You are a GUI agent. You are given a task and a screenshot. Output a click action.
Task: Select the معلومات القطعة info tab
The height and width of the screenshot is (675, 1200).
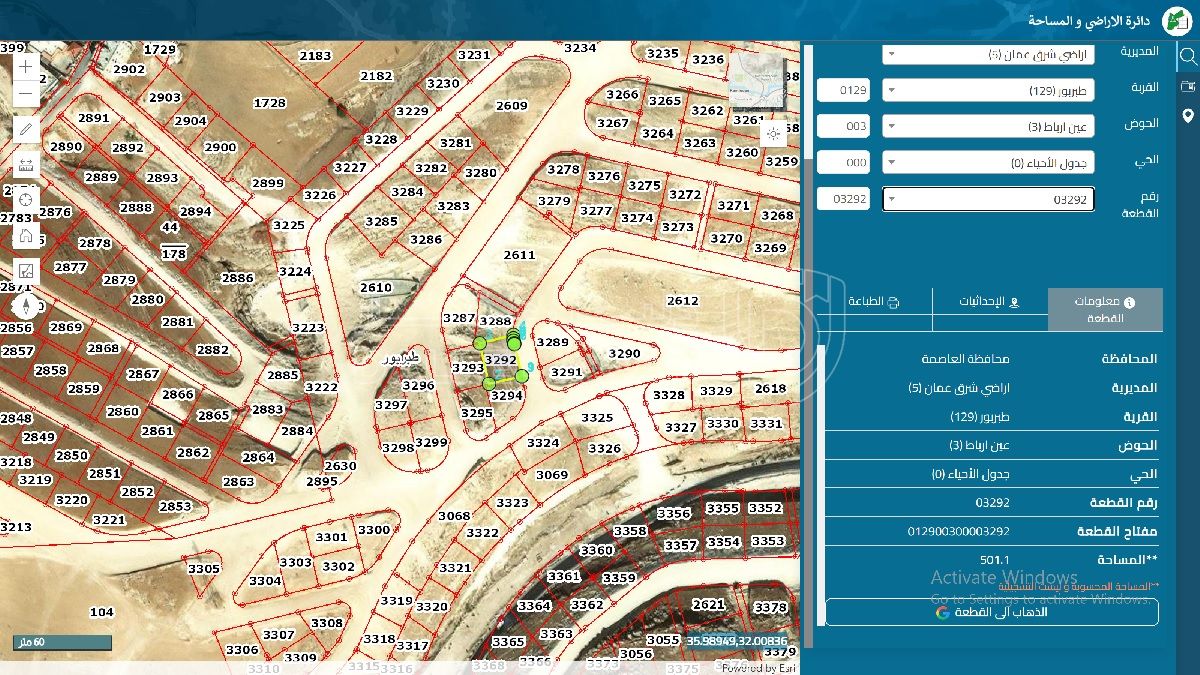click(1105, 310)
